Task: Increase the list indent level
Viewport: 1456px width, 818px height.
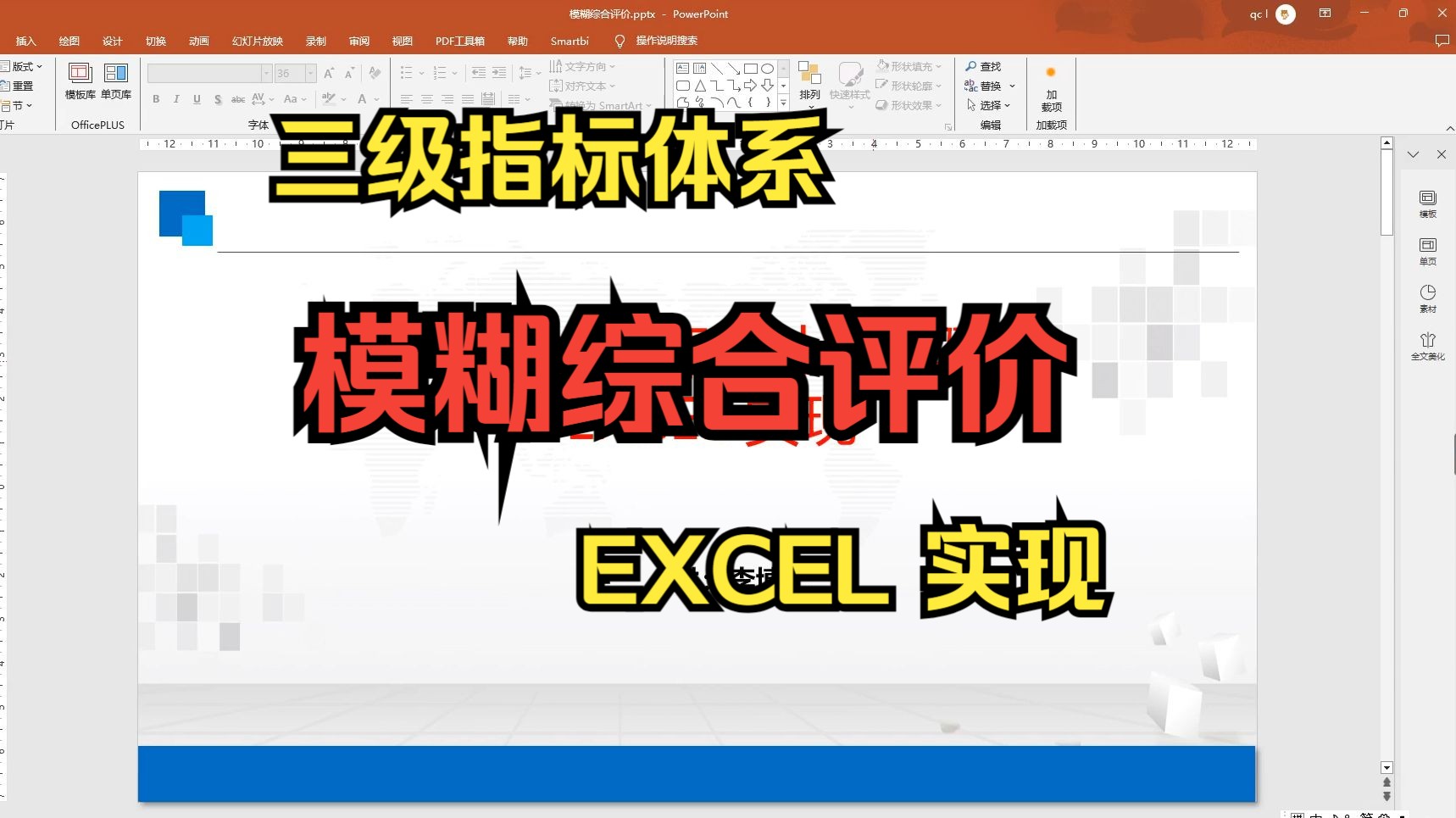Action: tap(499, 74)
